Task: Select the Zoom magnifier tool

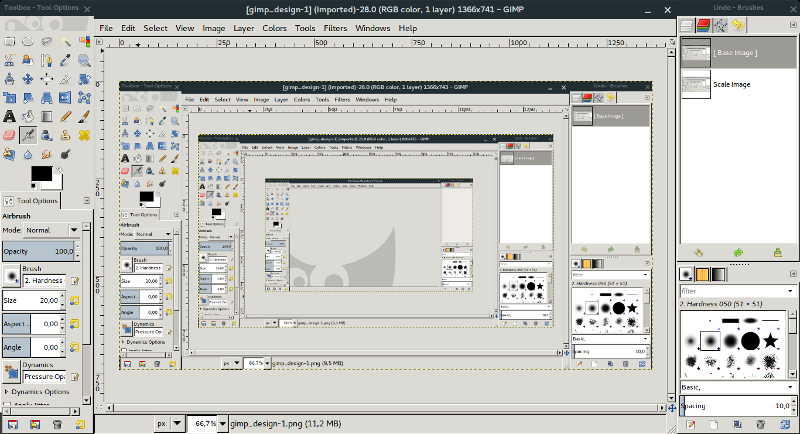Action: (84, 61)
